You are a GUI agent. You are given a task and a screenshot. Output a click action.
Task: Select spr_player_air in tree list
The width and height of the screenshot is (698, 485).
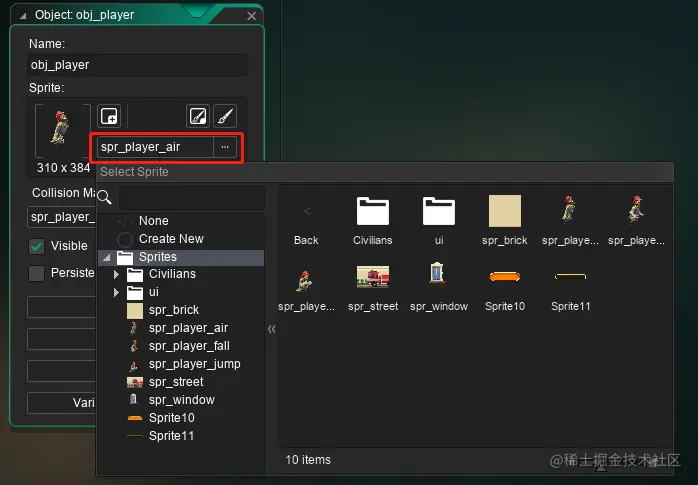click(181, 328)
